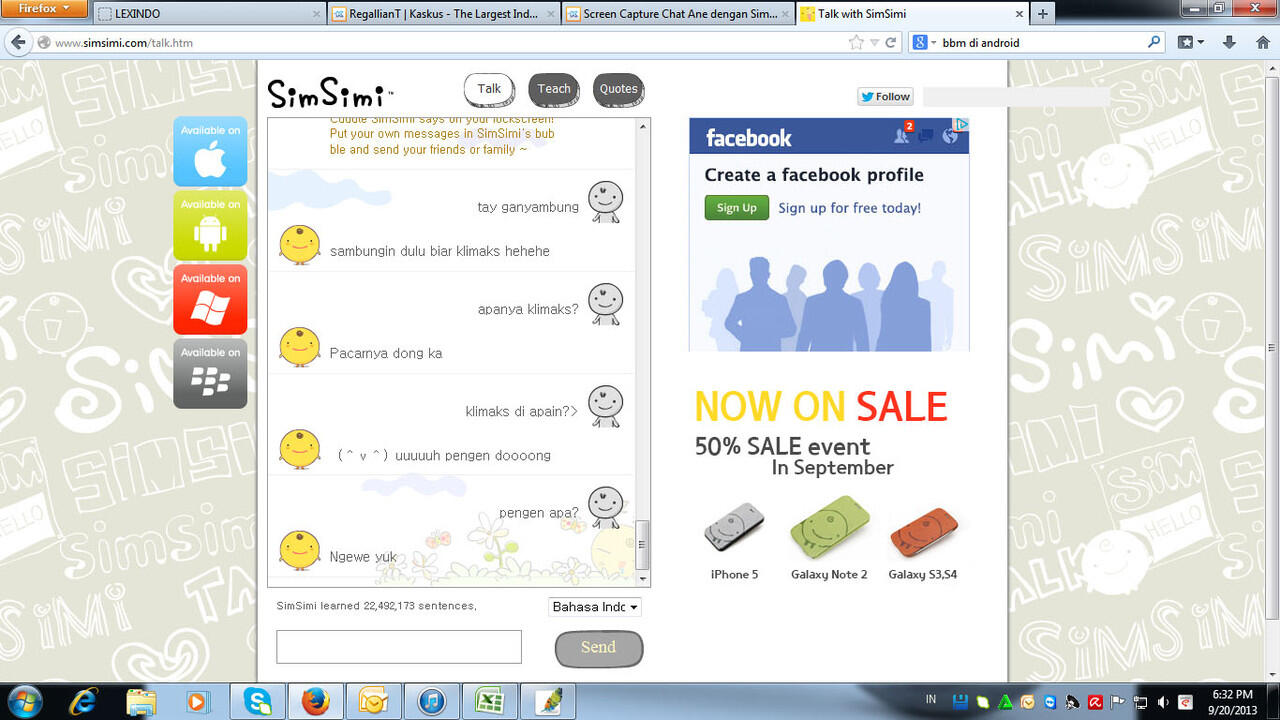This screenshot has width=1280, height=720.
Task: Select the Windows Phone availability badge
Action: click(210, 299)
